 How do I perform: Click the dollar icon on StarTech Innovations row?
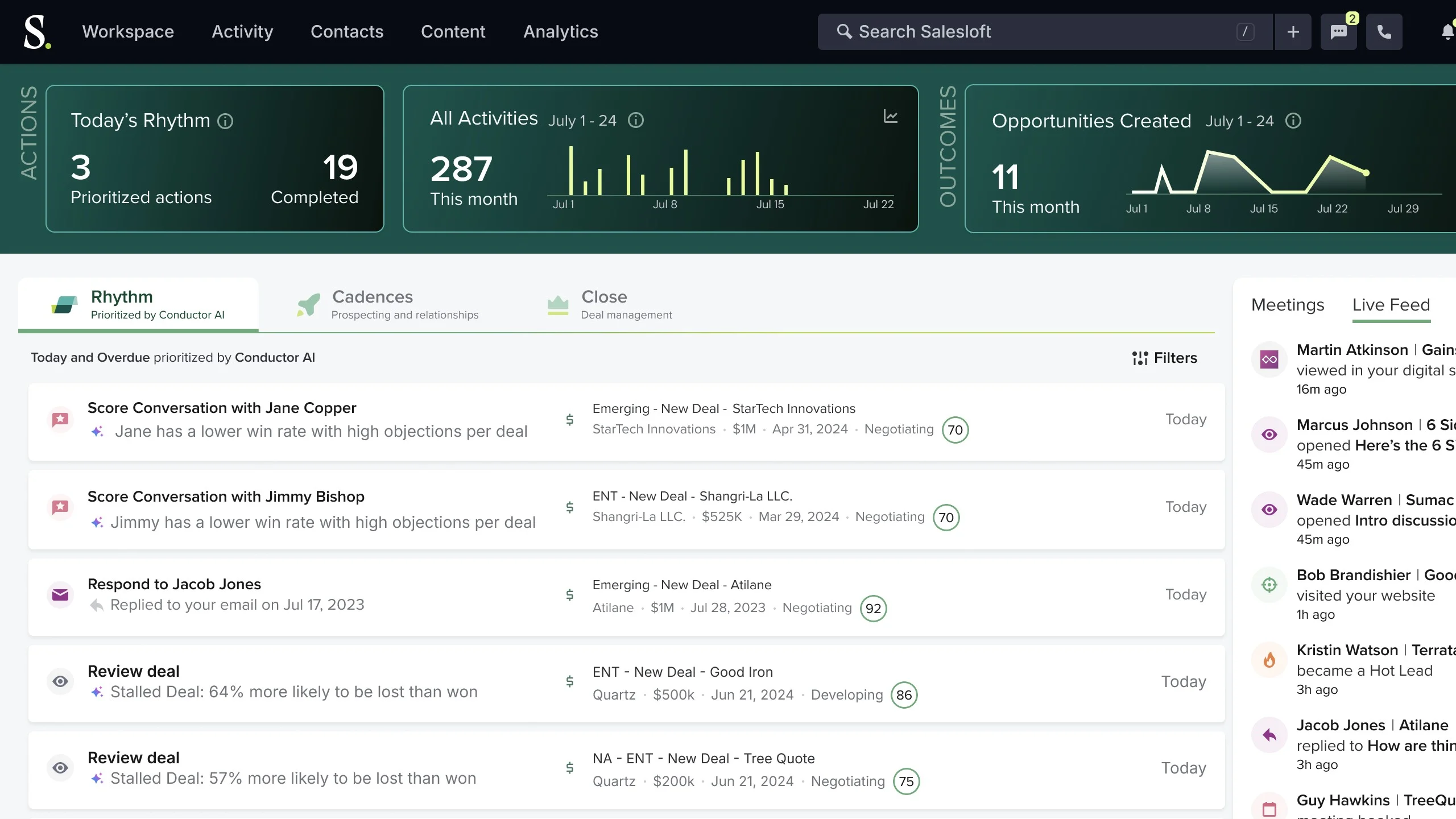569,420
